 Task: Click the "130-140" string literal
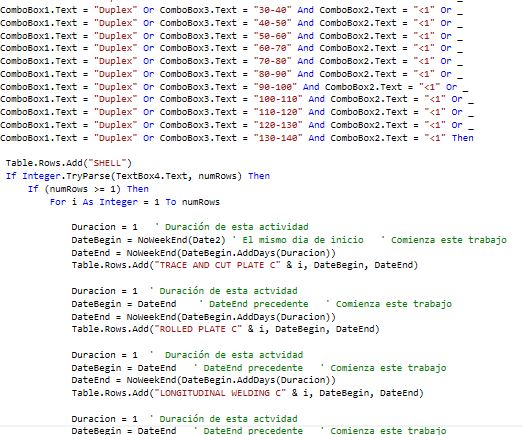[x=278, y=138]
